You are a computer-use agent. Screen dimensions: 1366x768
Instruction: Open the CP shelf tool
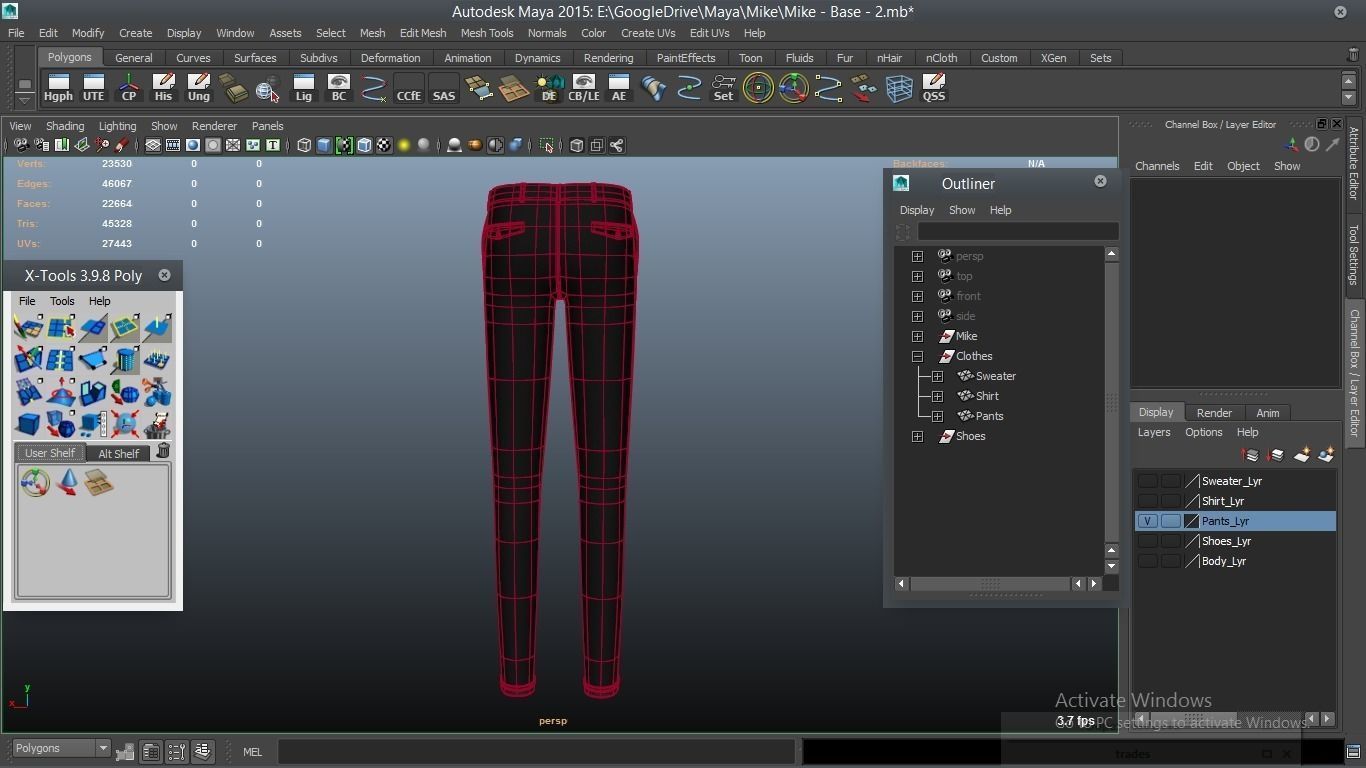coord(128,88)
